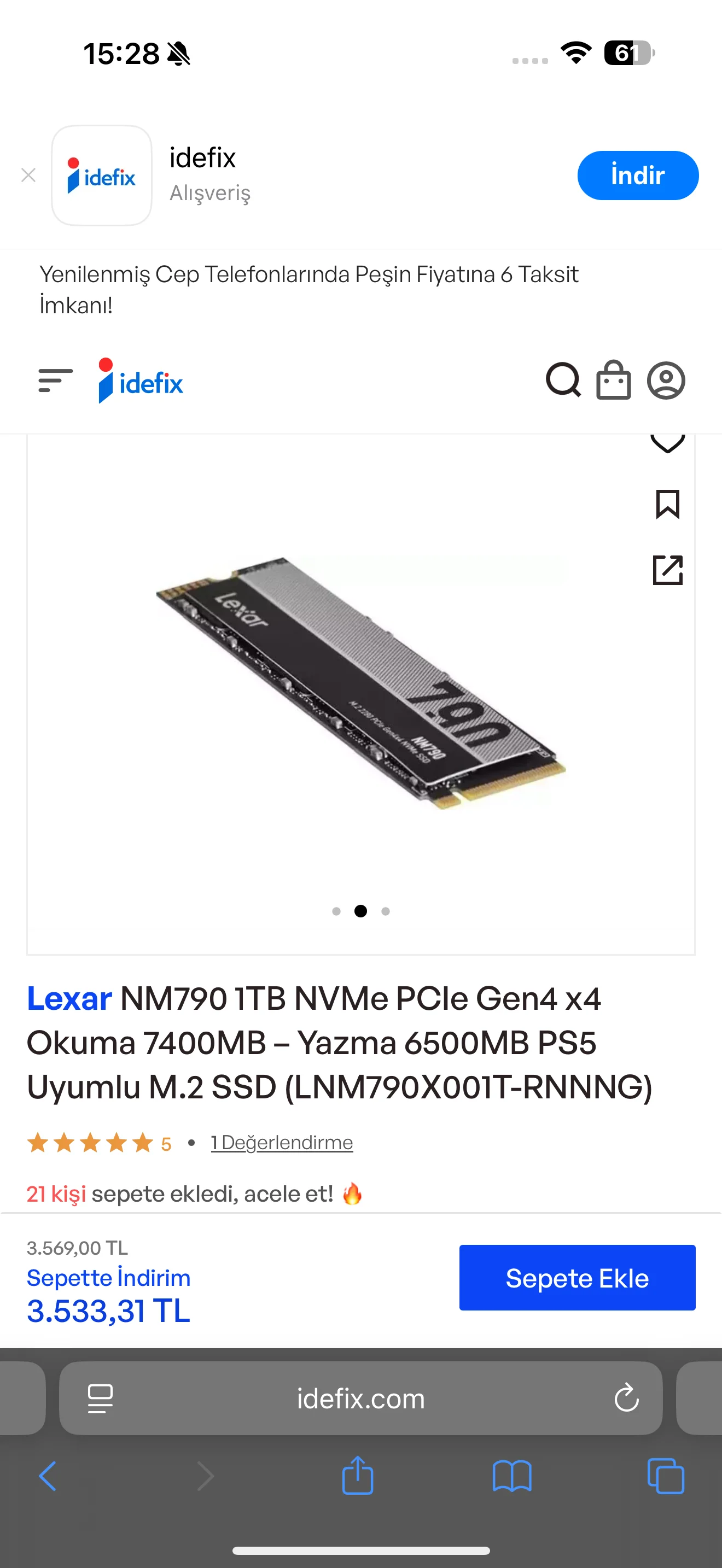Reload the page in Safari

pos(626,1398)
